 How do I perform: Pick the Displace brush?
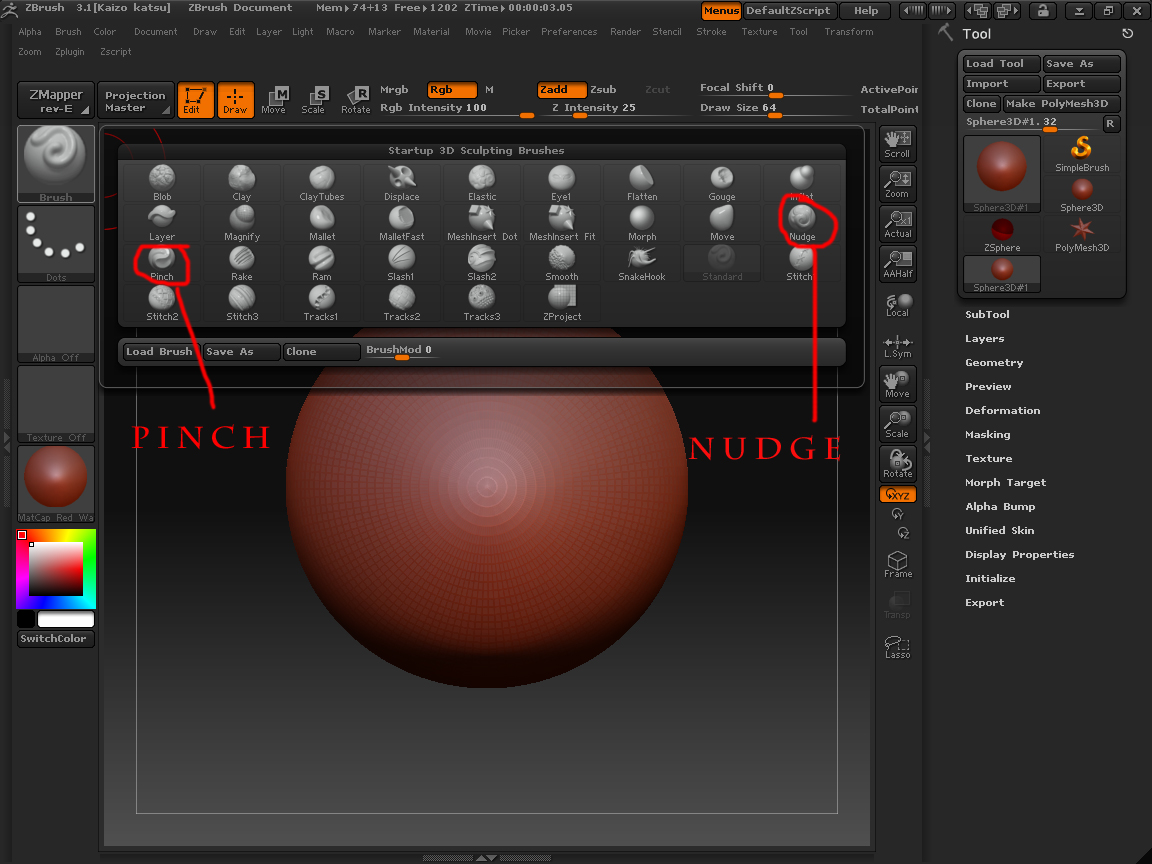[x=402, y=183]
